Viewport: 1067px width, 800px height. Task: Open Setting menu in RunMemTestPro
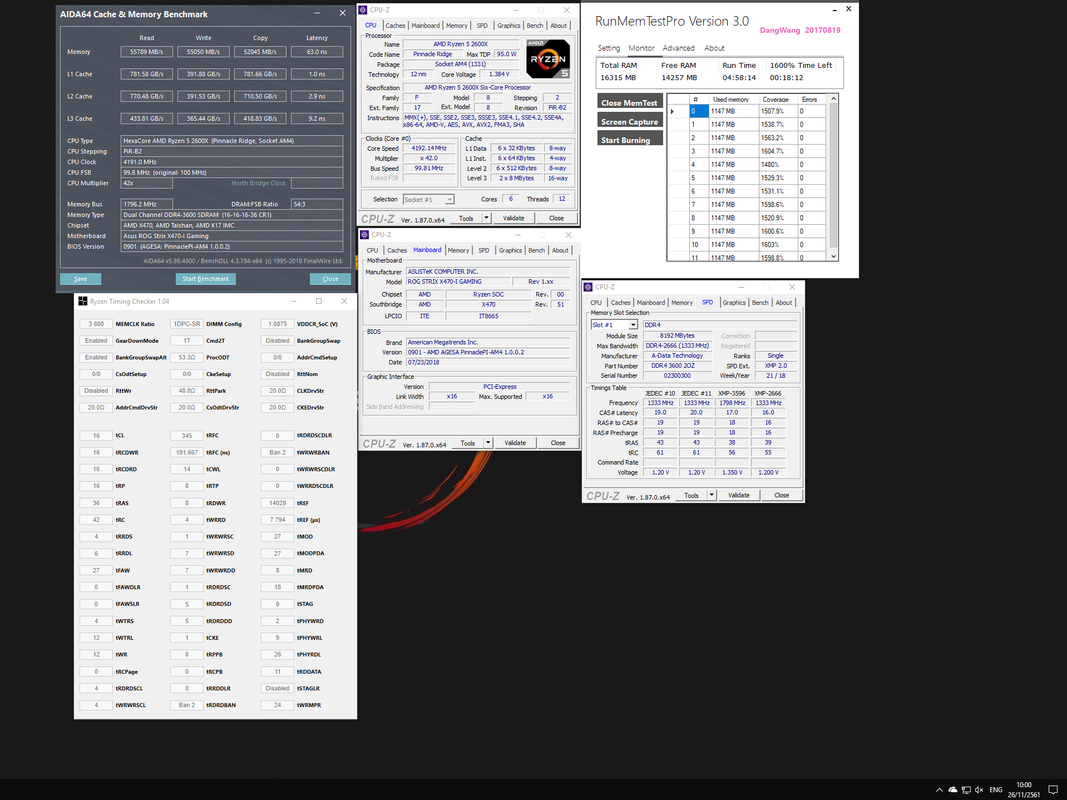pos(609,48)
